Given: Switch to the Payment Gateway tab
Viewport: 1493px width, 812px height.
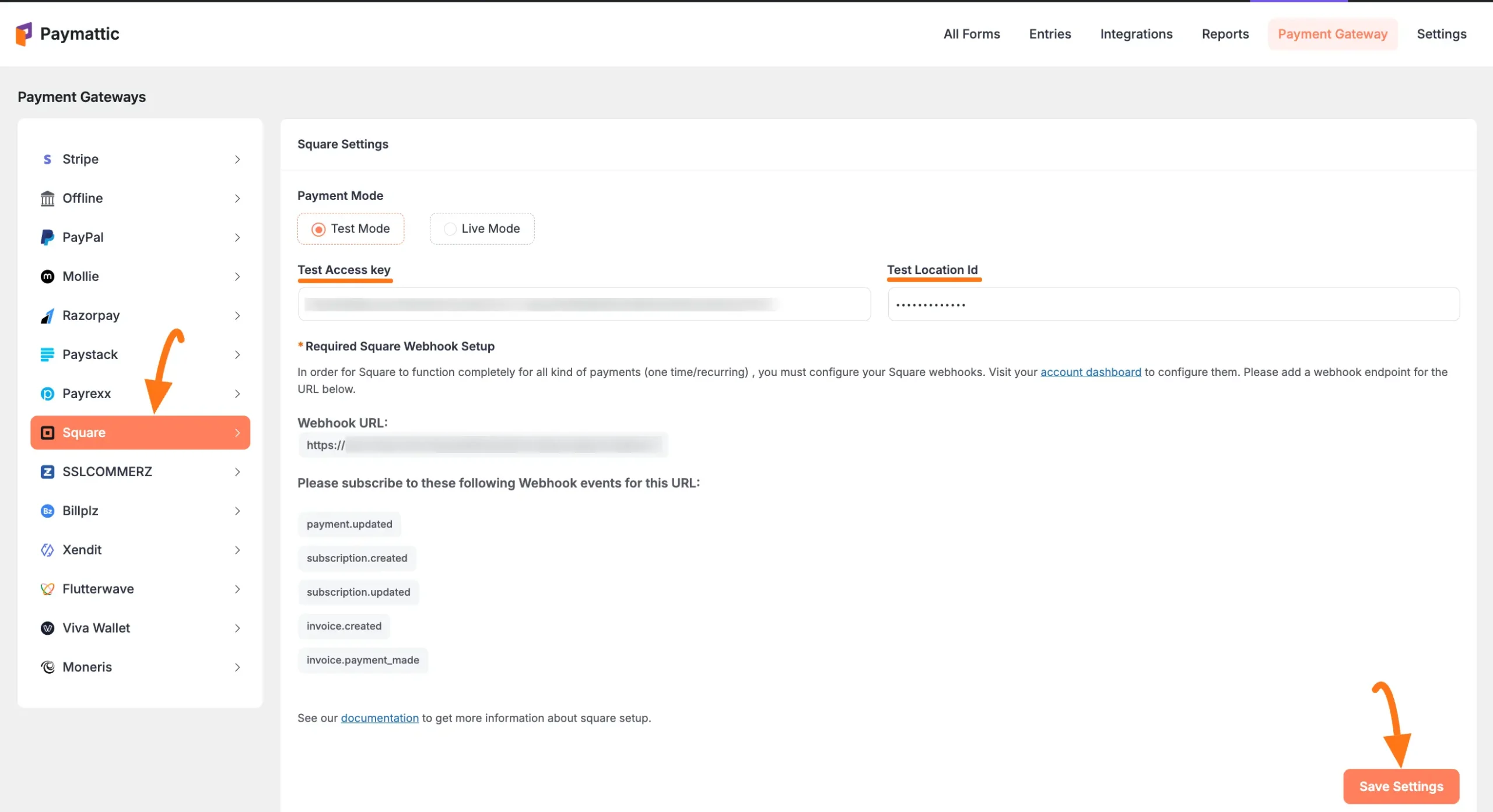Looking at the screenshot, I should click(1333, 34).
